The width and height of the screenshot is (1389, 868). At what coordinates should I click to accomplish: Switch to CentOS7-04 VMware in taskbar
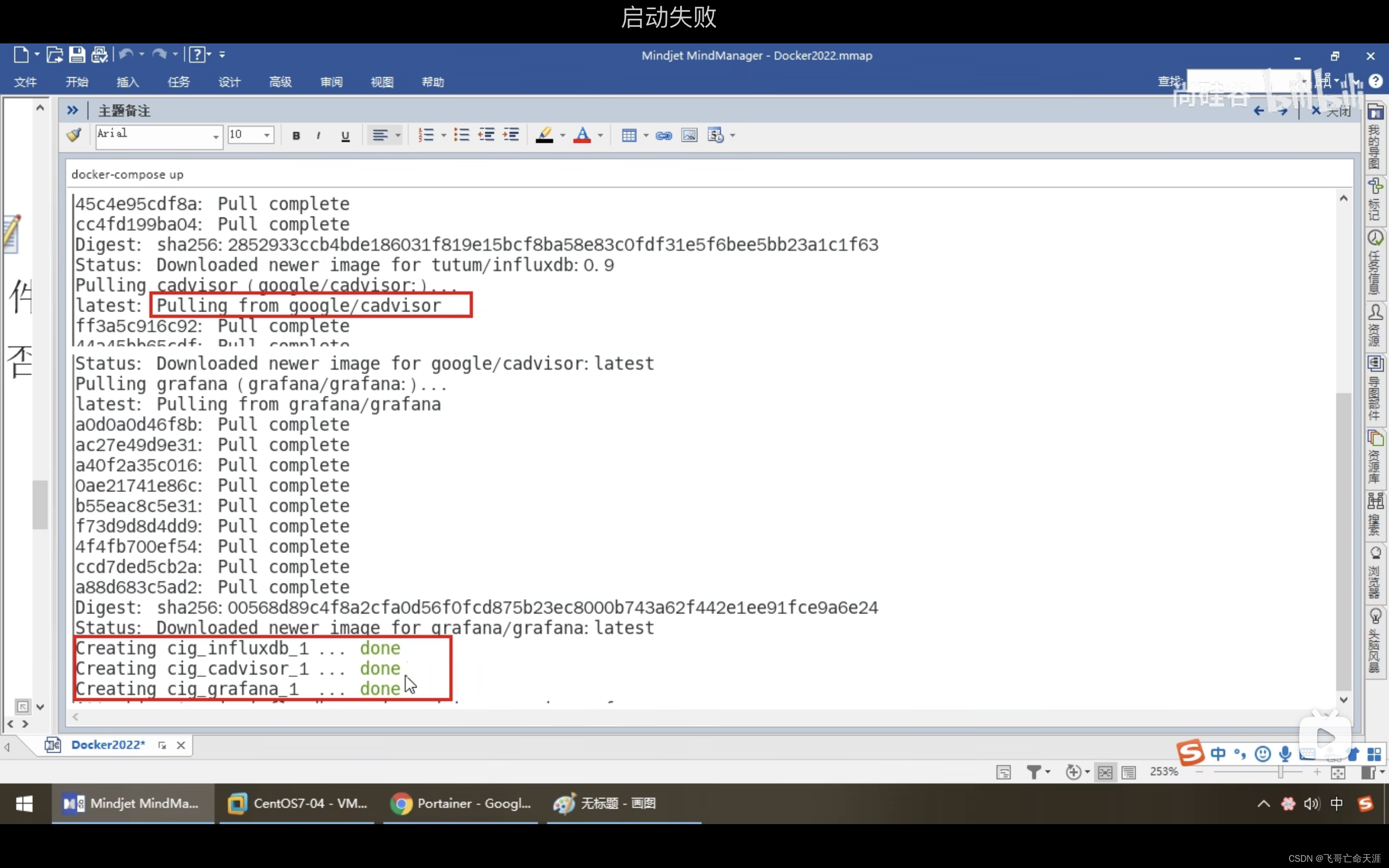(297, 803)
